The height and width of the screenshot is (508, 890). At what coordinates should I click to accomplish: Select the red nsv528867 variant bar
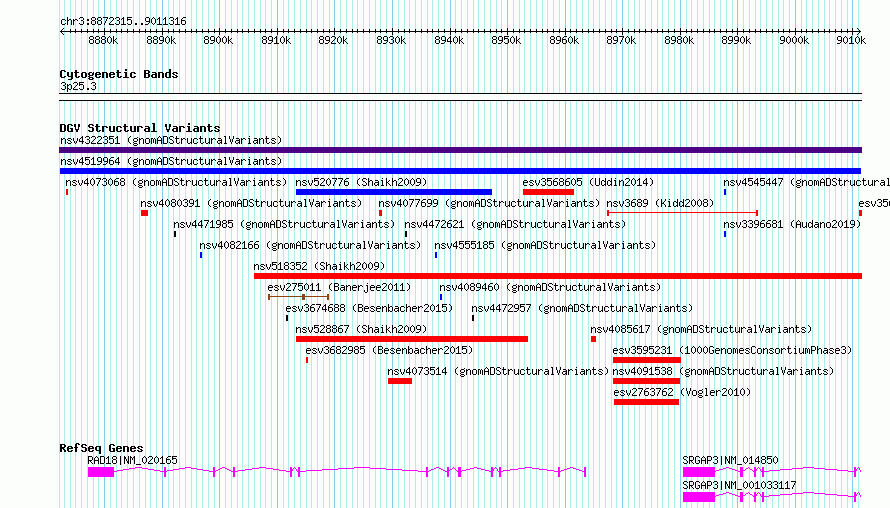(x=412, y=339)
